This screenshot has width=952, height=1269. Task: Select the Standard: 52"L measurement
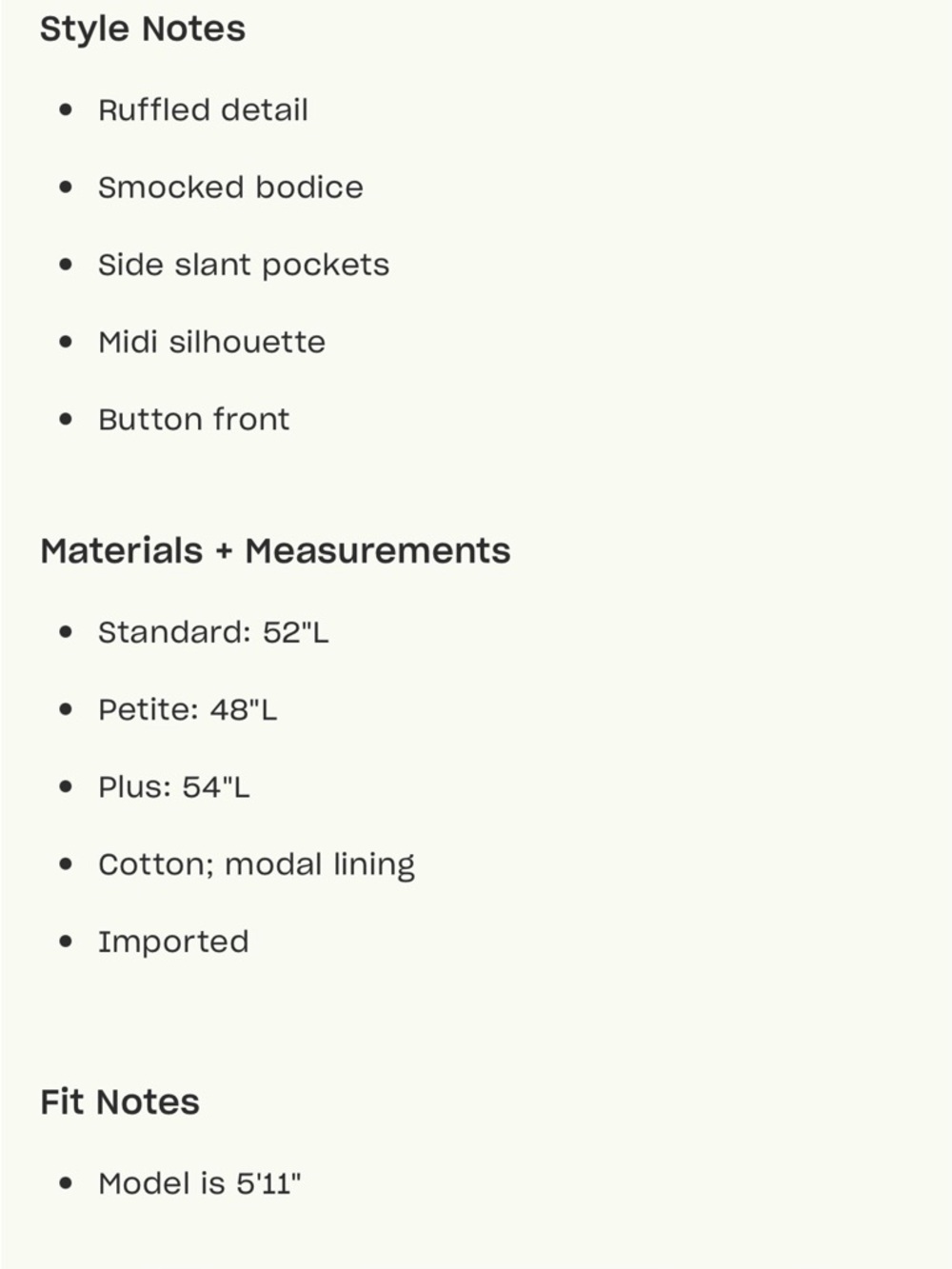213,632
